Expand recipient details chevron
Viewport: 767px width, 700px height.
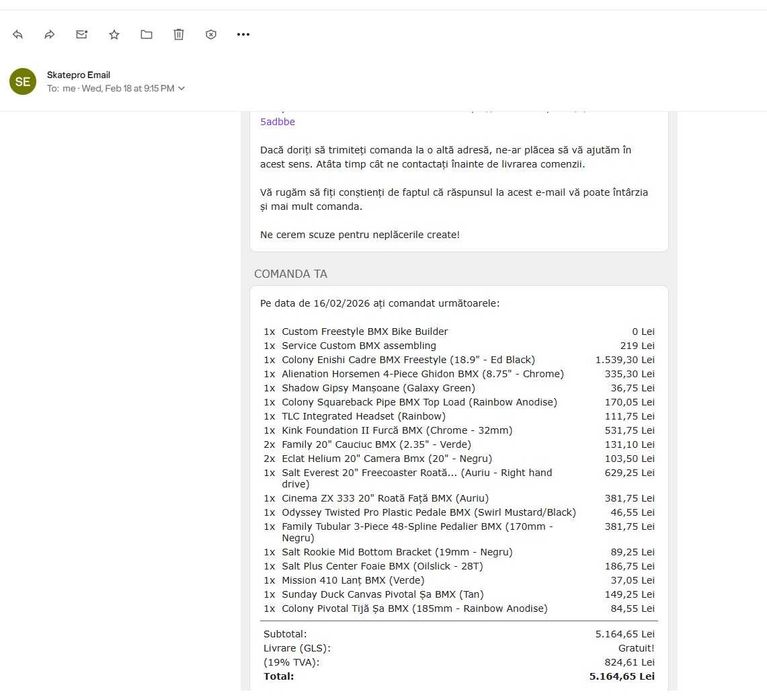[x=181, y=89]
